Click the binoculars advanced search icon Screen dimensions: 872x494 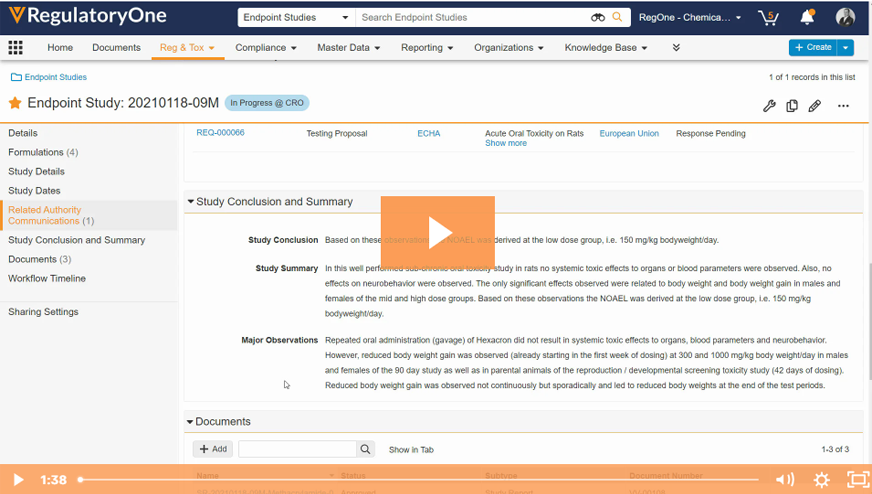click(598, 17)
